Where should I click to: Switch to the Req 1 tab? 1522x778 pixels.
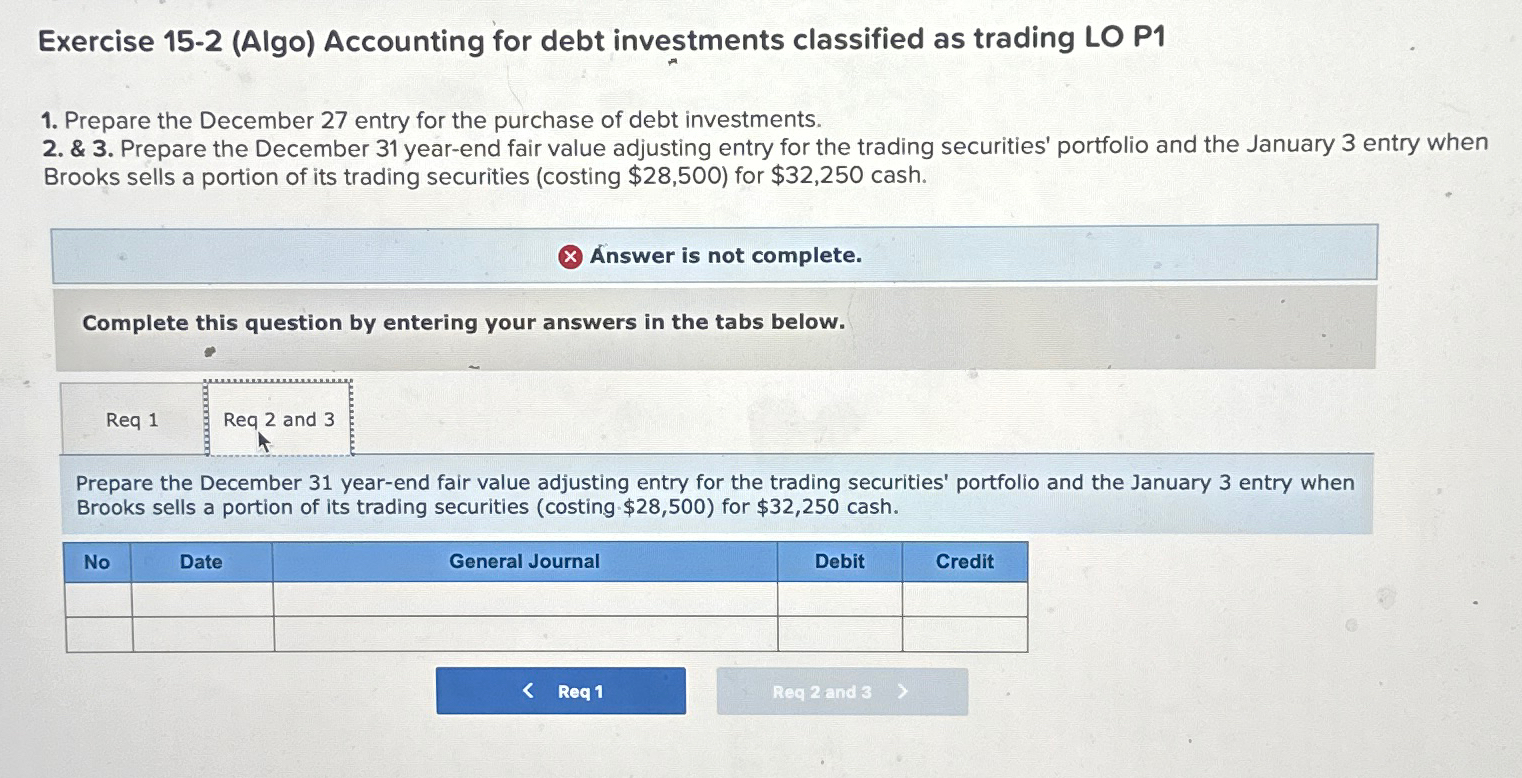[130, 420]
